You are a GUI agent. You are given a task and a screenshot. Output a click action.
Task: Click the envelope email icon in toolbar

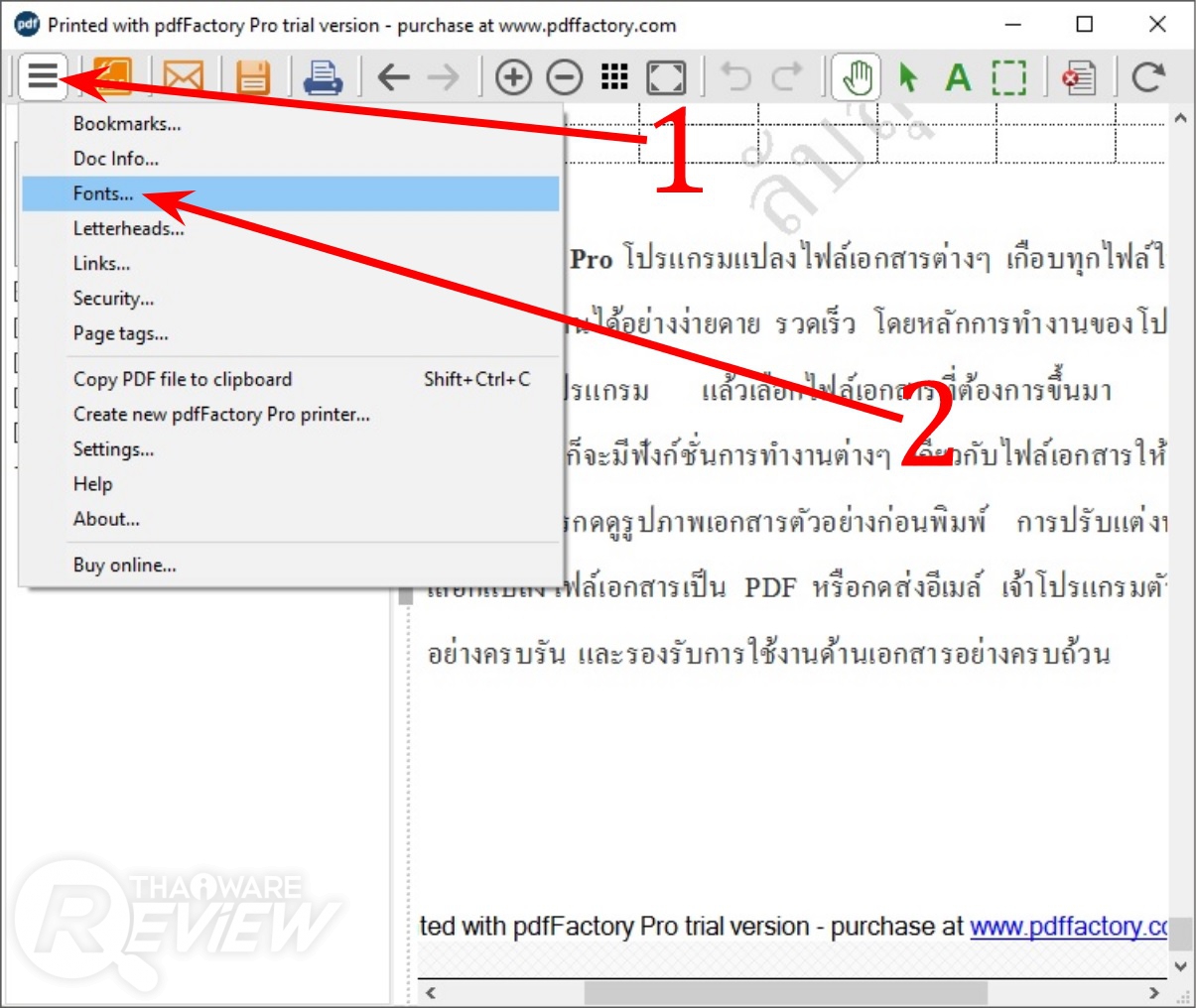click(183, 76)
